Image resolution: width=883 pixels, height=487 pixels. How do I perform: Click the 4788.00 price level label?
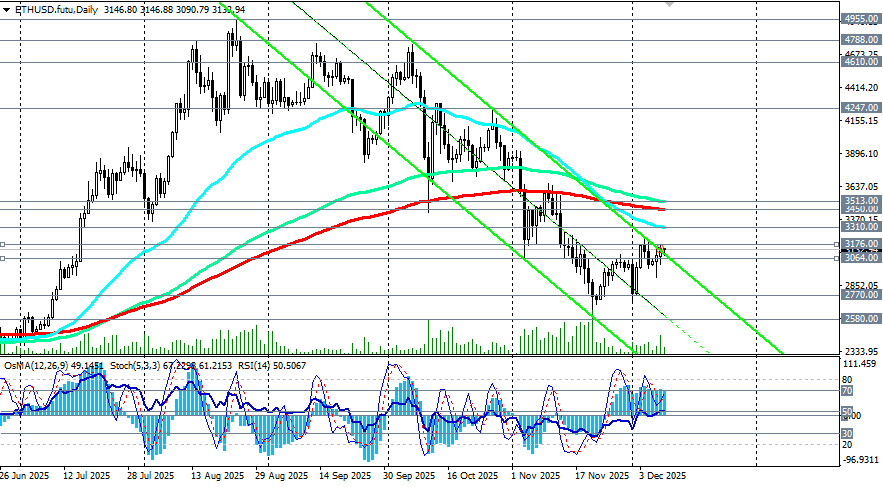click(x=861, y=40)
